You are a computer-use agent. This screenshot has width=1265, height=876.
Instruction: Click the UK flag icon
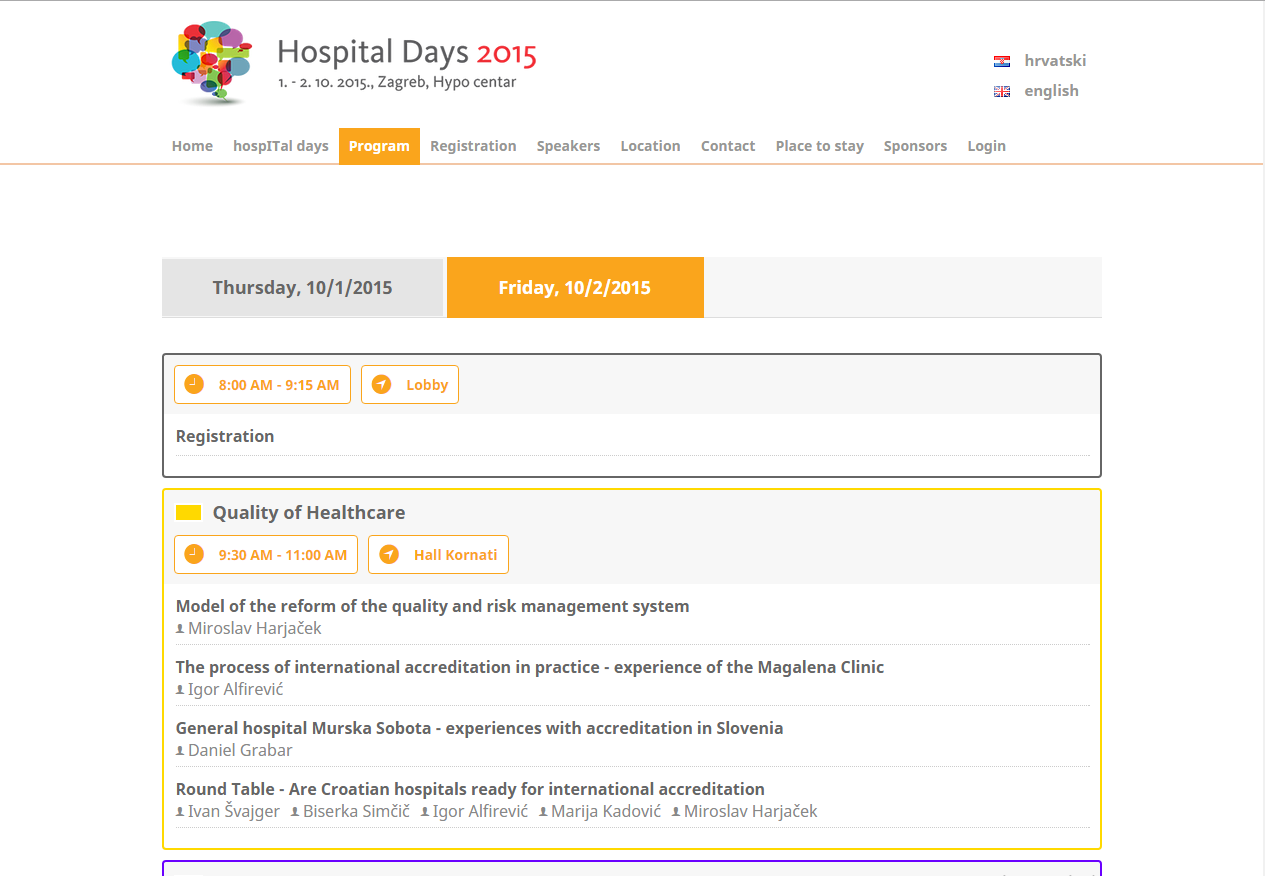1002,91
